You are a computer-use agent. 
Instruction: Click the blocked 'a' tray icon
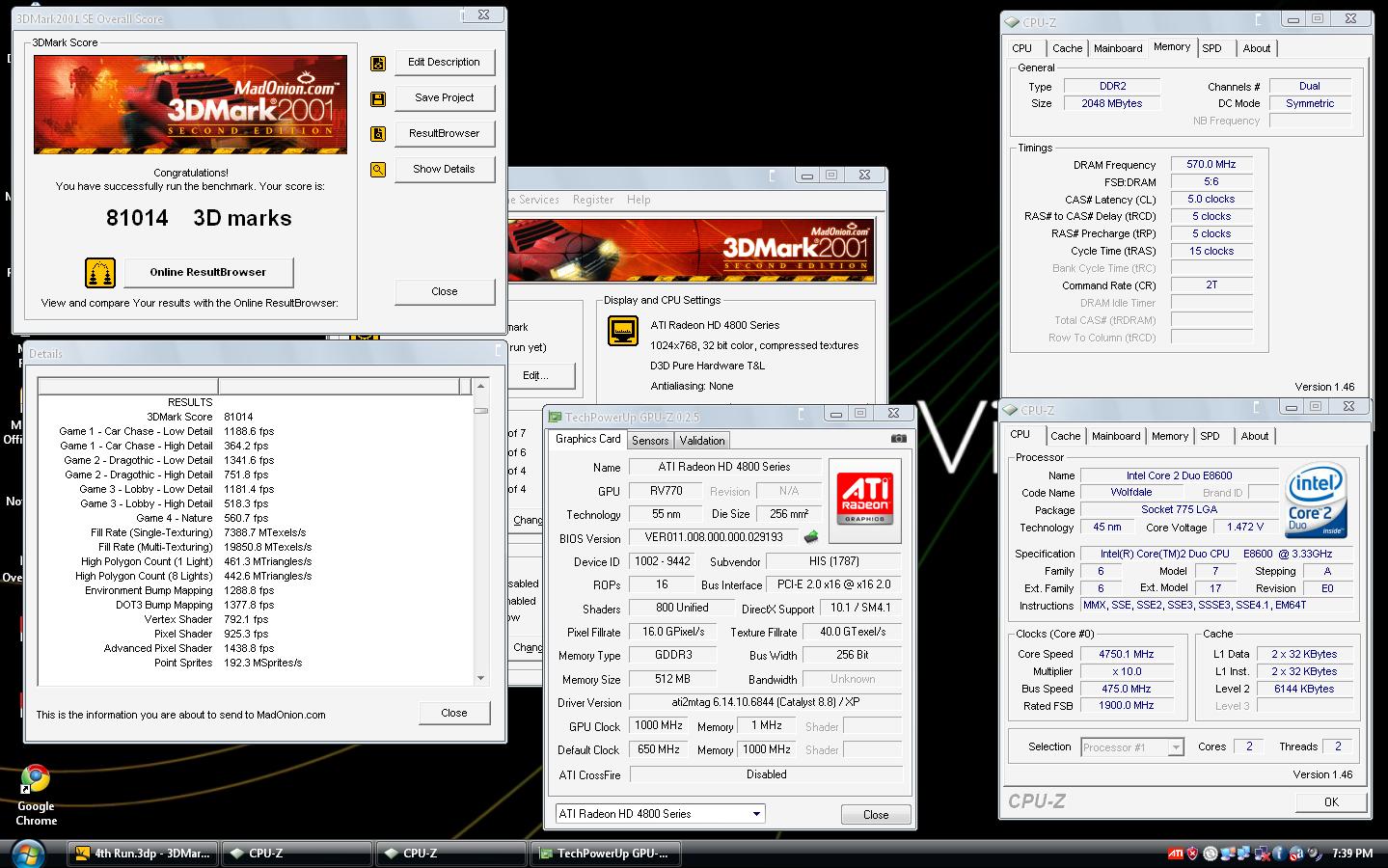click(1295, 854)
